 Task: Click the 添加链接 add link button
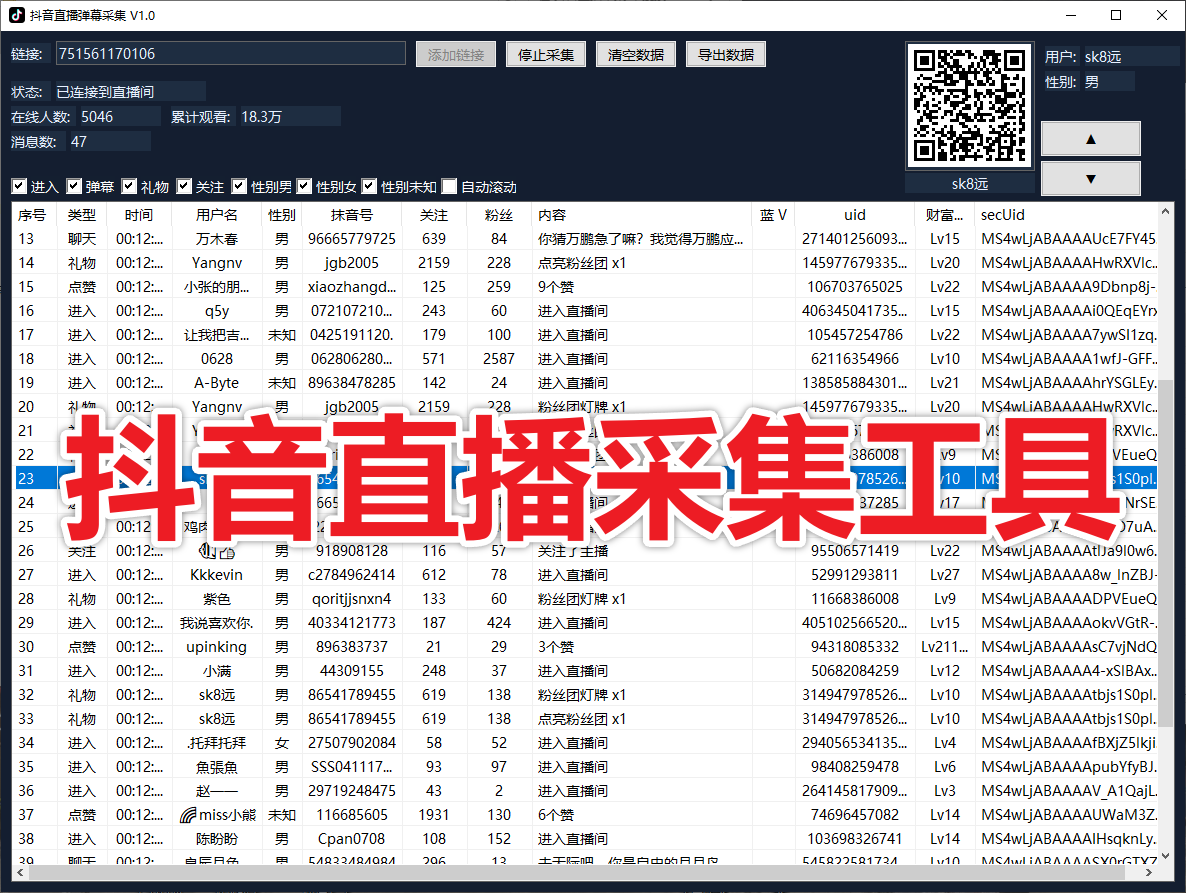[x=455, y=54]
